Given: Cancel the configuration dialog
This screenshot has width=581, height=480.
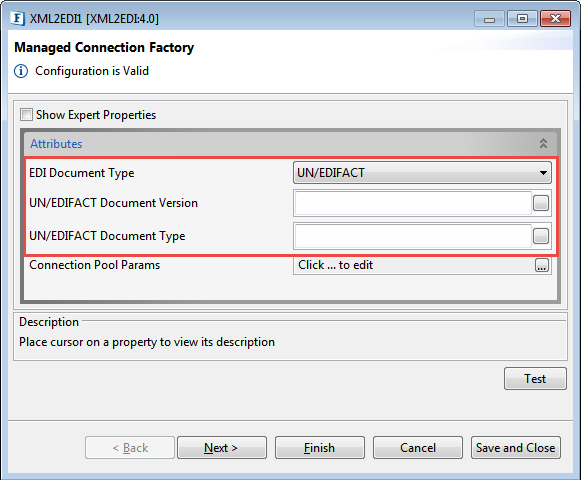Looking at the screenshot, I should pos(418,448).
